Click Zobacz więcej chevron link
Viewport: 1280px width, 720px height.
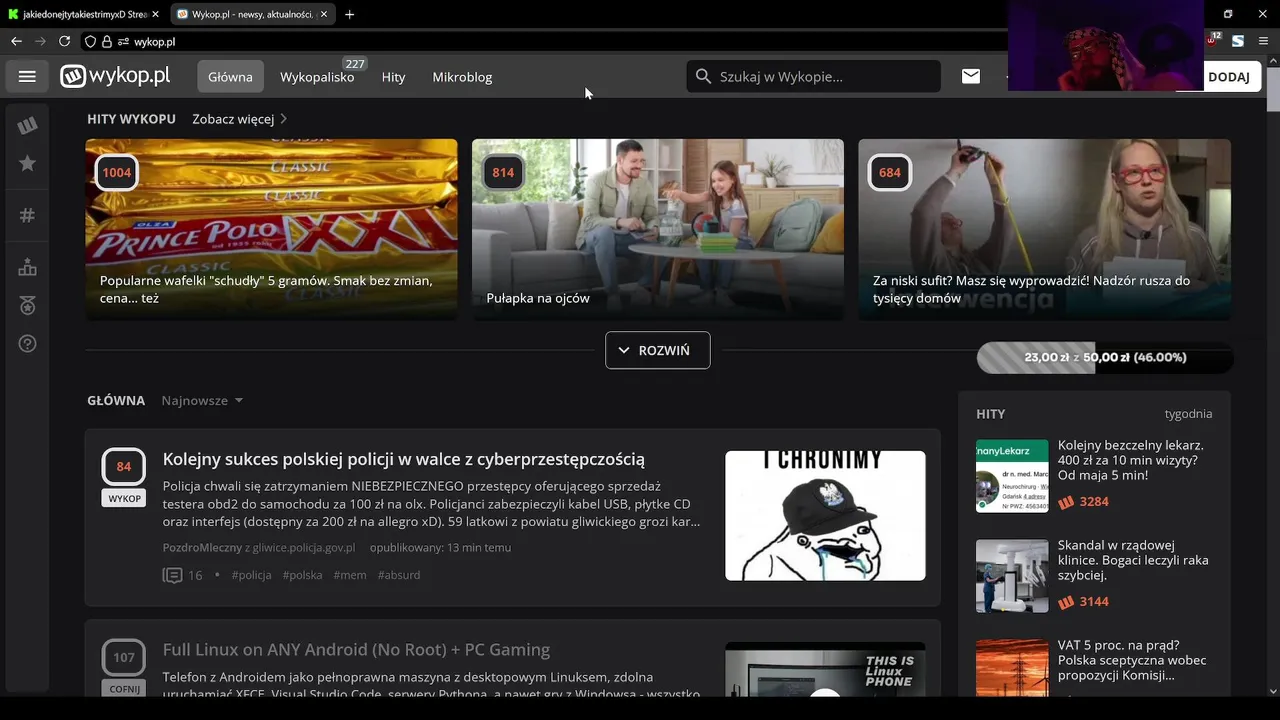click(240, 118)
